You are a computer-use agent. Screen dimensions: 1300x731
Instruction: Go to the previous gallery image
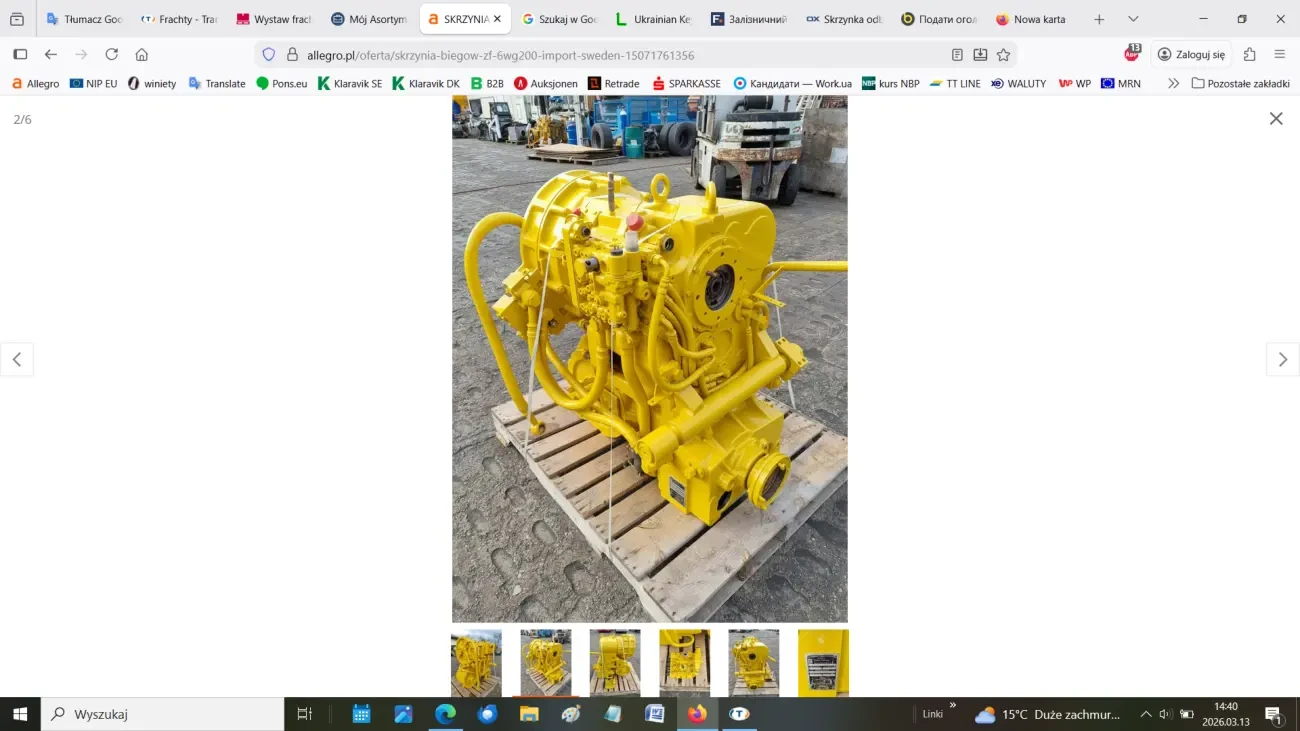17,360
